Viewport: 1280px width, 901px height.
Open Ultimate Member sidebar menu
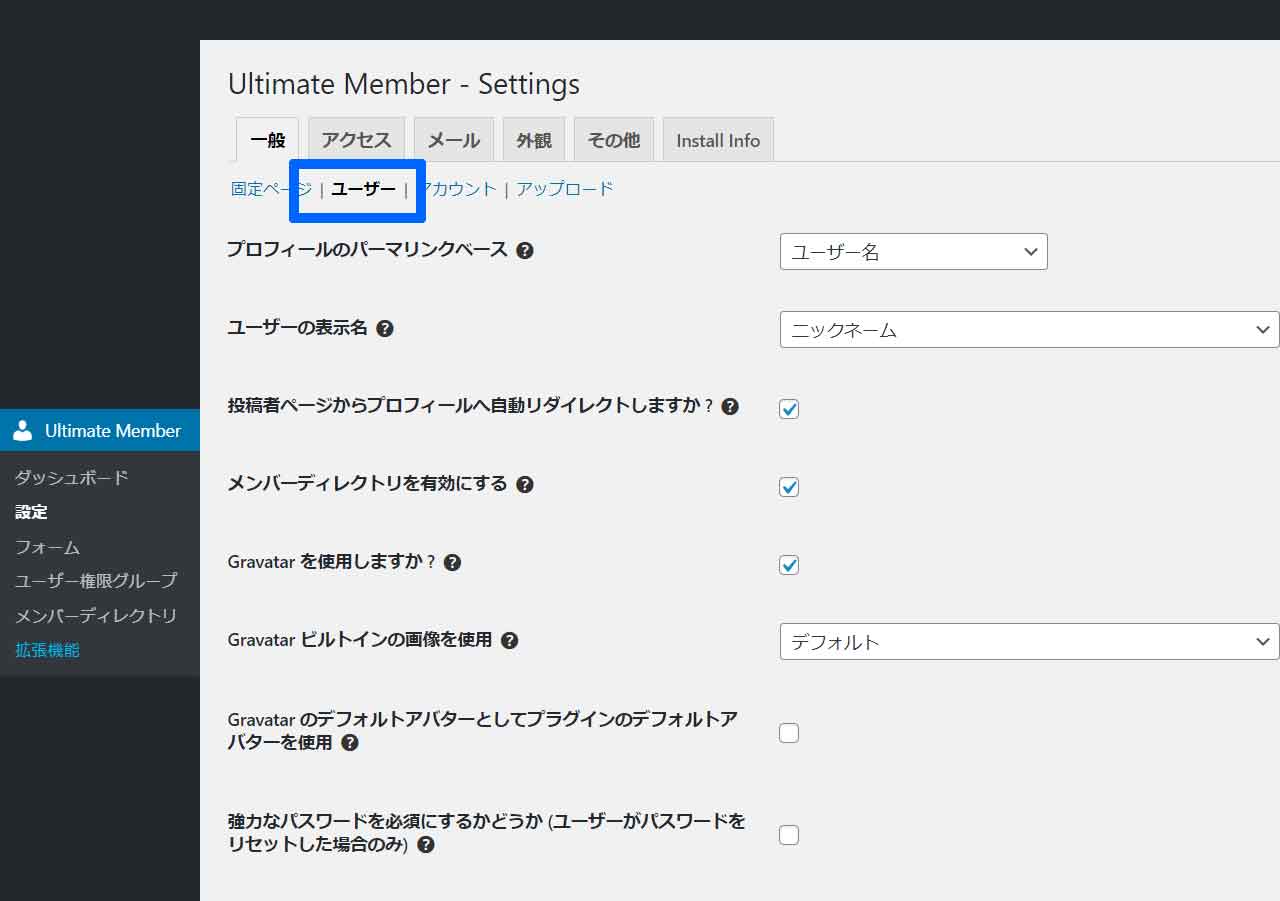pyautogui.click(x=100, y=430)
